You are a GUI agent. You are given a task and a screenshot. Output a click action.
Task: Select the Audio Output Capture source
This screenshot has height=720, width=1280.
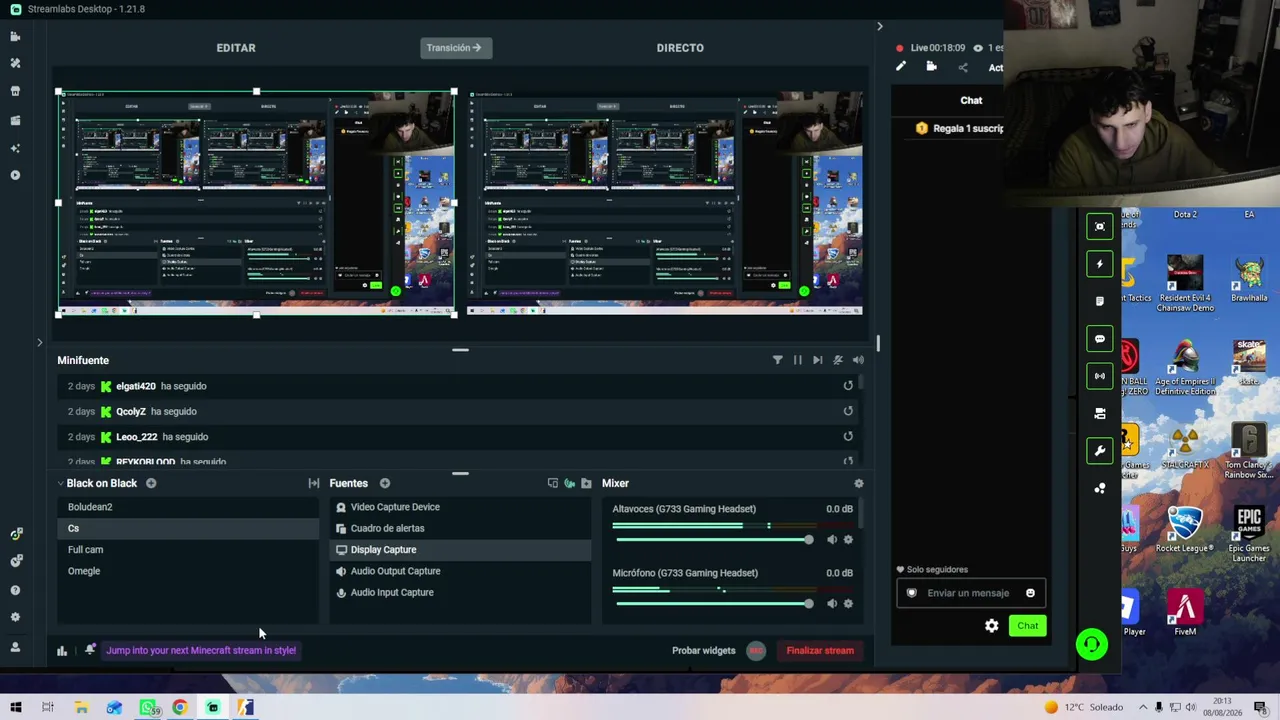tap(460, 571)
